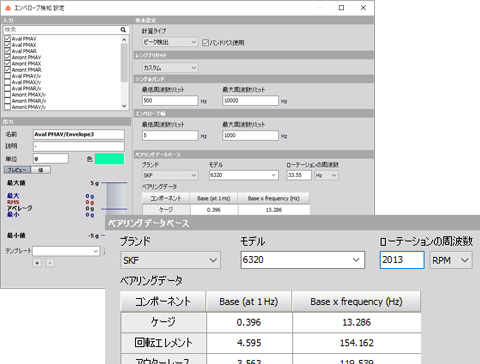Uncheck the Aval PMAR input channel
Screen dimensions: 480x364
point(7,51)
